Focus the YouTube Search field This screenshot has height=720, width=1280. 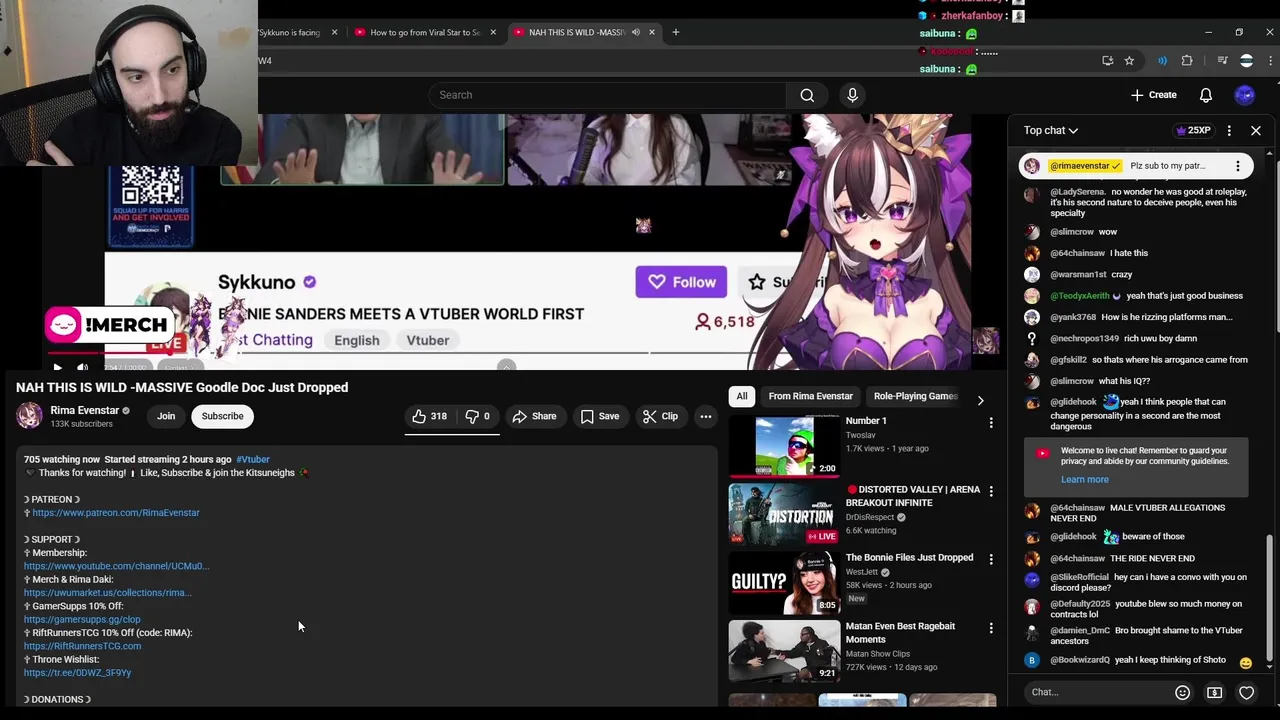(608, 95)
